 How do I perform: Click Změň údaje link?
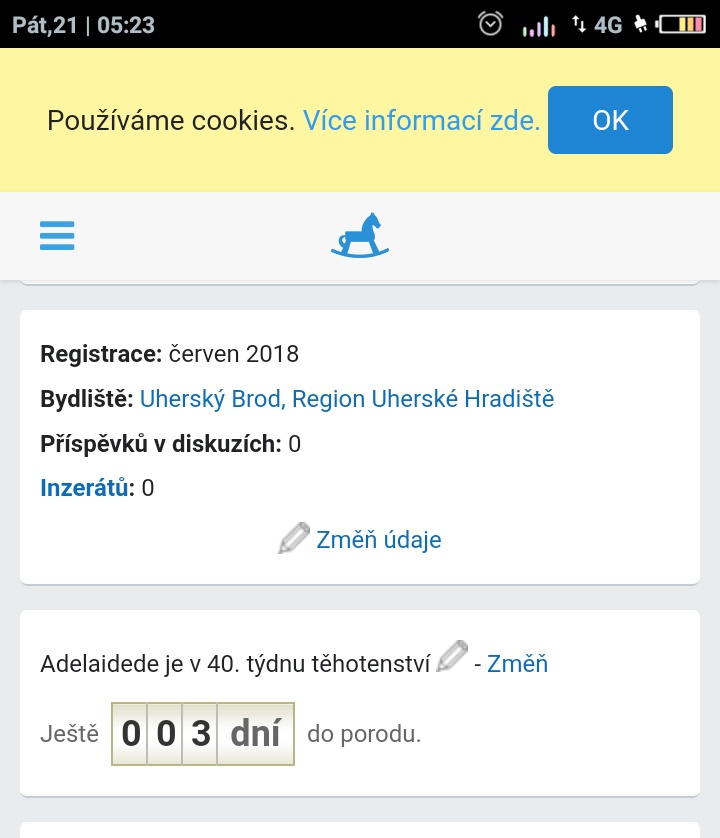click(x=378, y=540)
